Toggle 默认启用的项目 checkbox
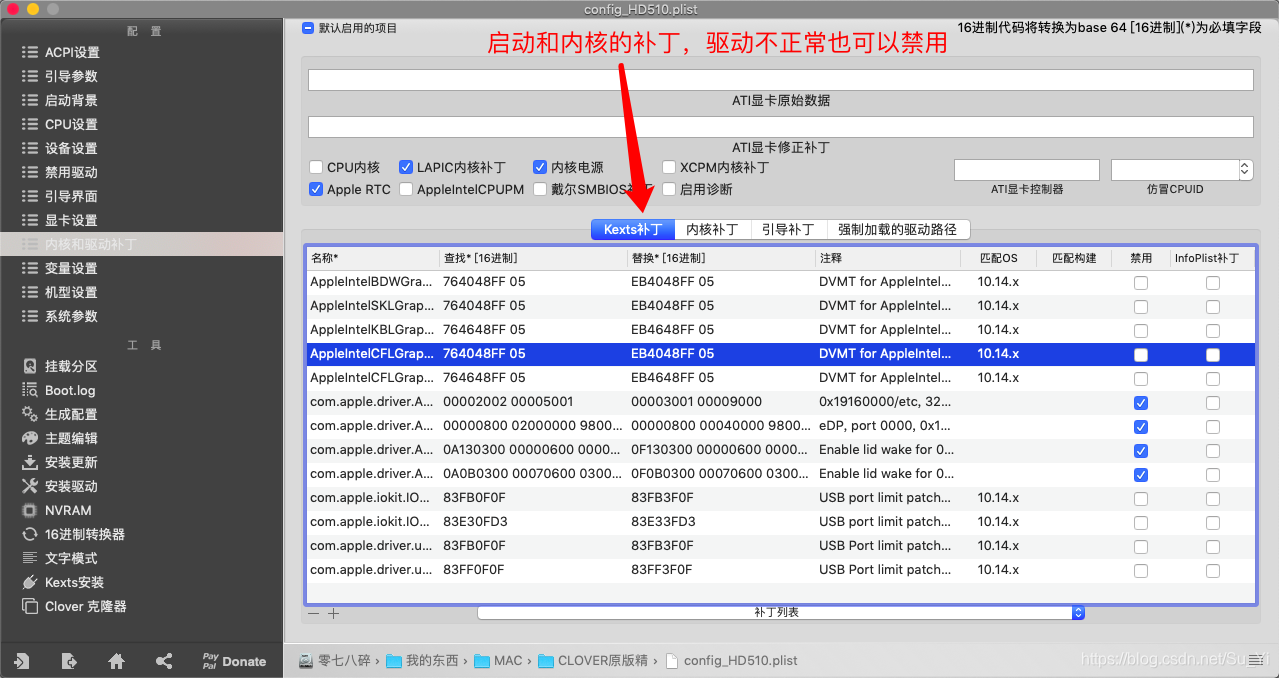The width and height of the screenshot is (1279, 678). tap(308, 28)
